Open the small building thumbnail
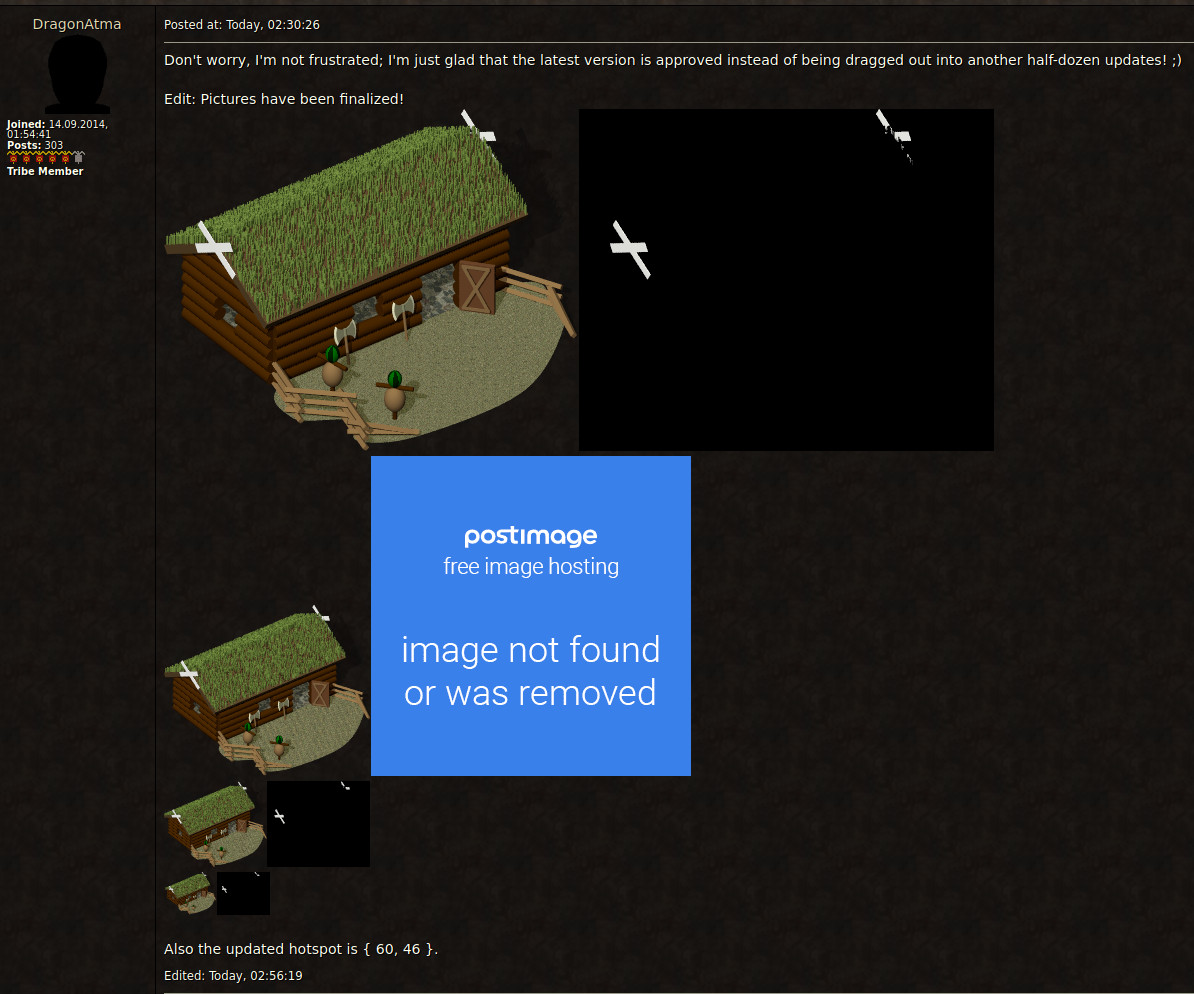The image size is (1194, 994). [x=213, y=823]
